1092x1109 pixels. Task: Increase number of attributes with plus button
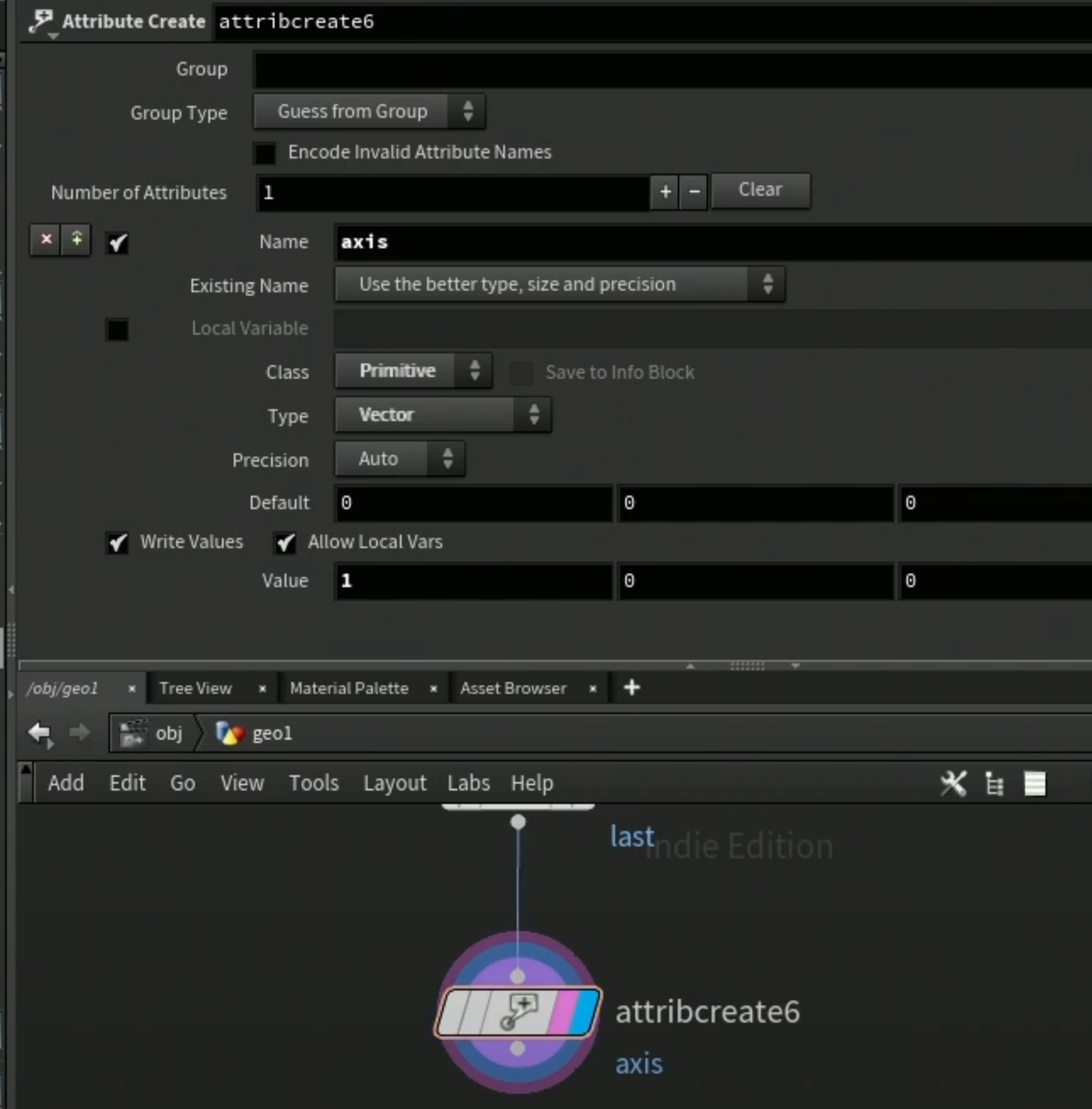(x=666, y=193)
